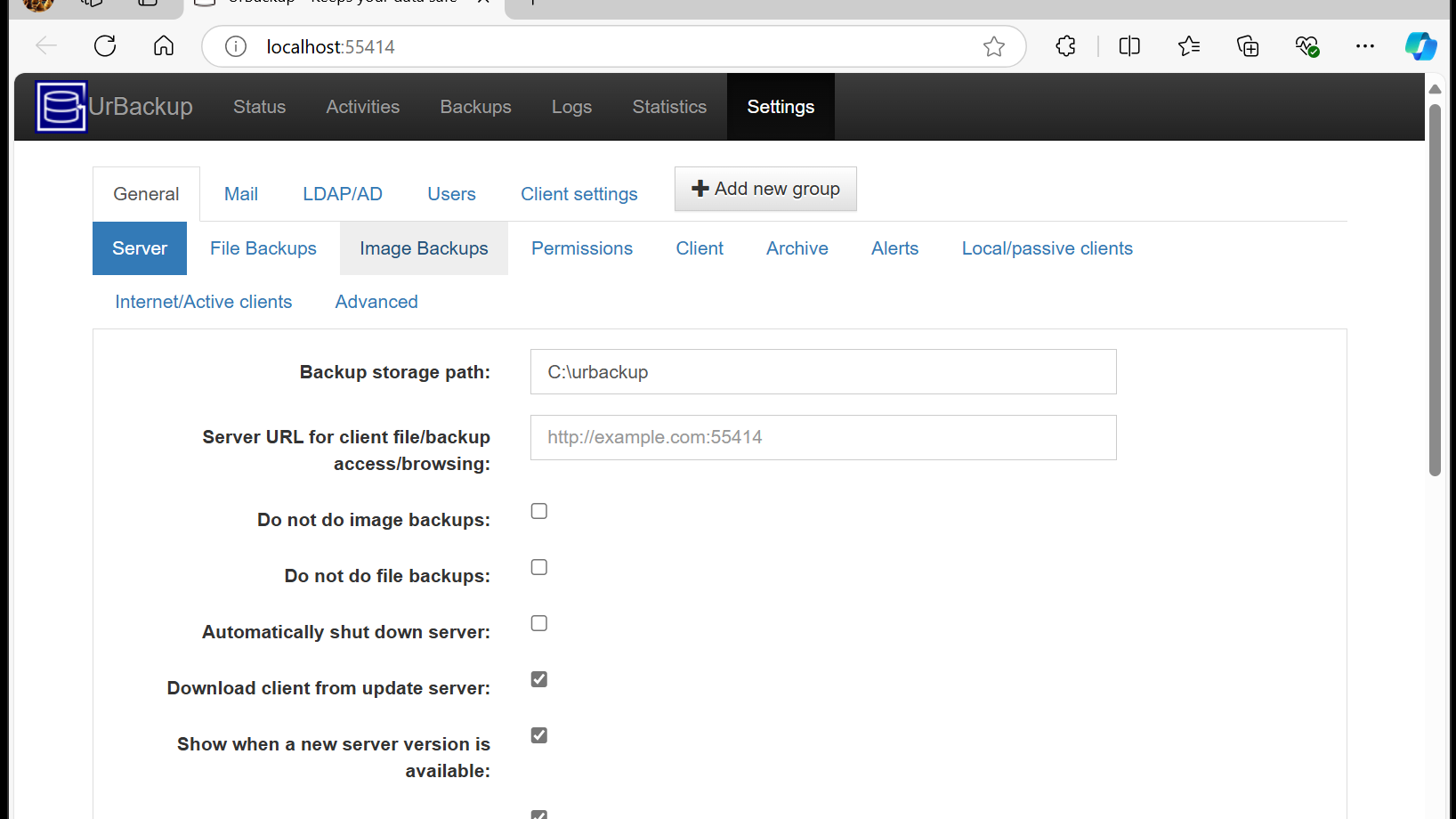1456x819 pixels.
Task: Open the Image Backups settings tab
Action: click(424, 248)
